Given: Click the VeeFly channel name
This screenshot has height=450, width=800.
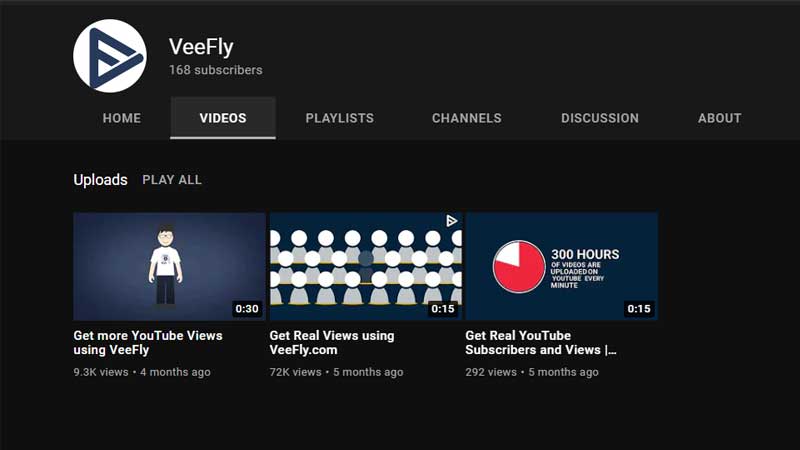Looking at the screenshot, I should tap(201, 47).
